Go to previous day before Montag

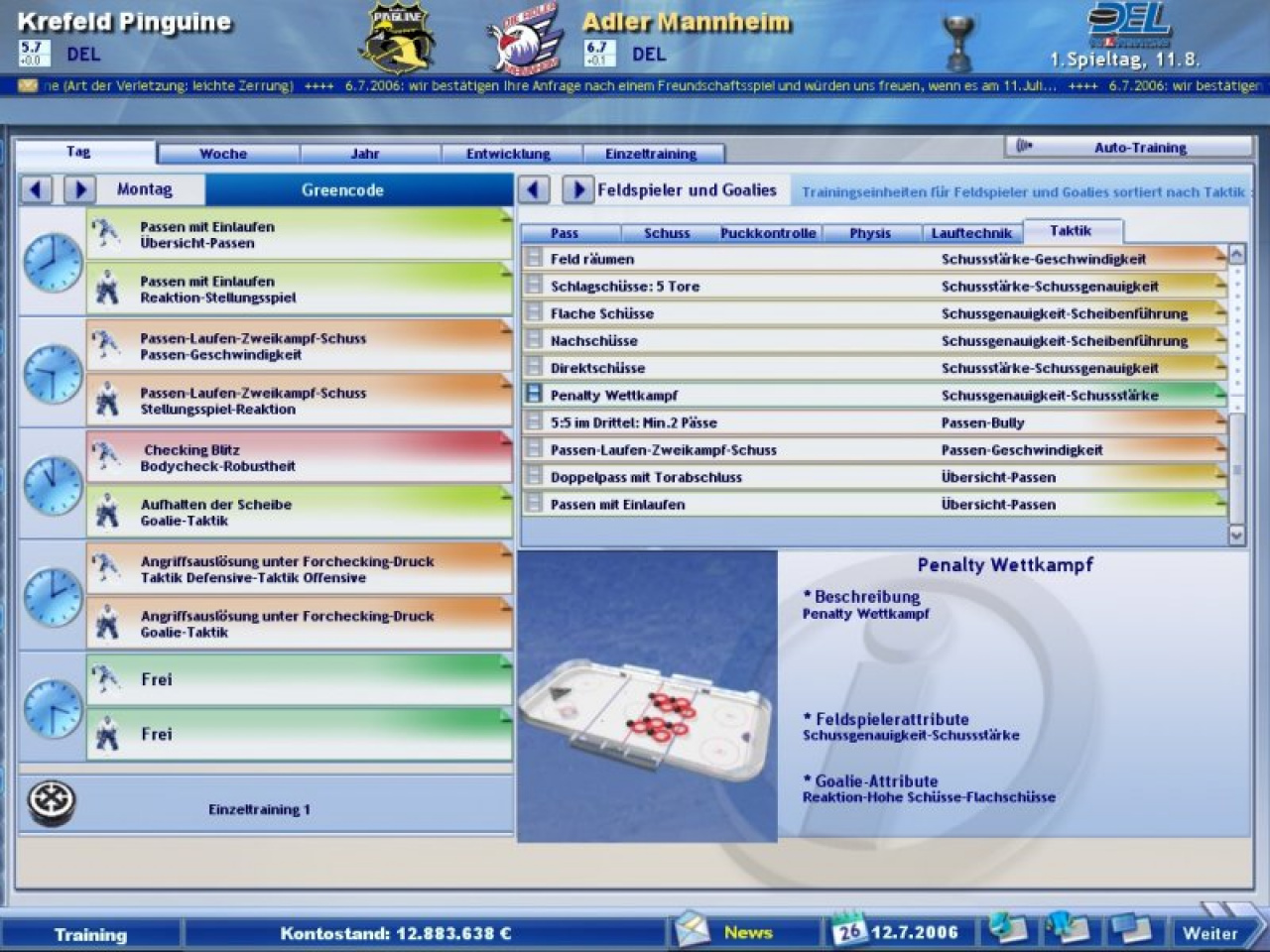(37, 188)
